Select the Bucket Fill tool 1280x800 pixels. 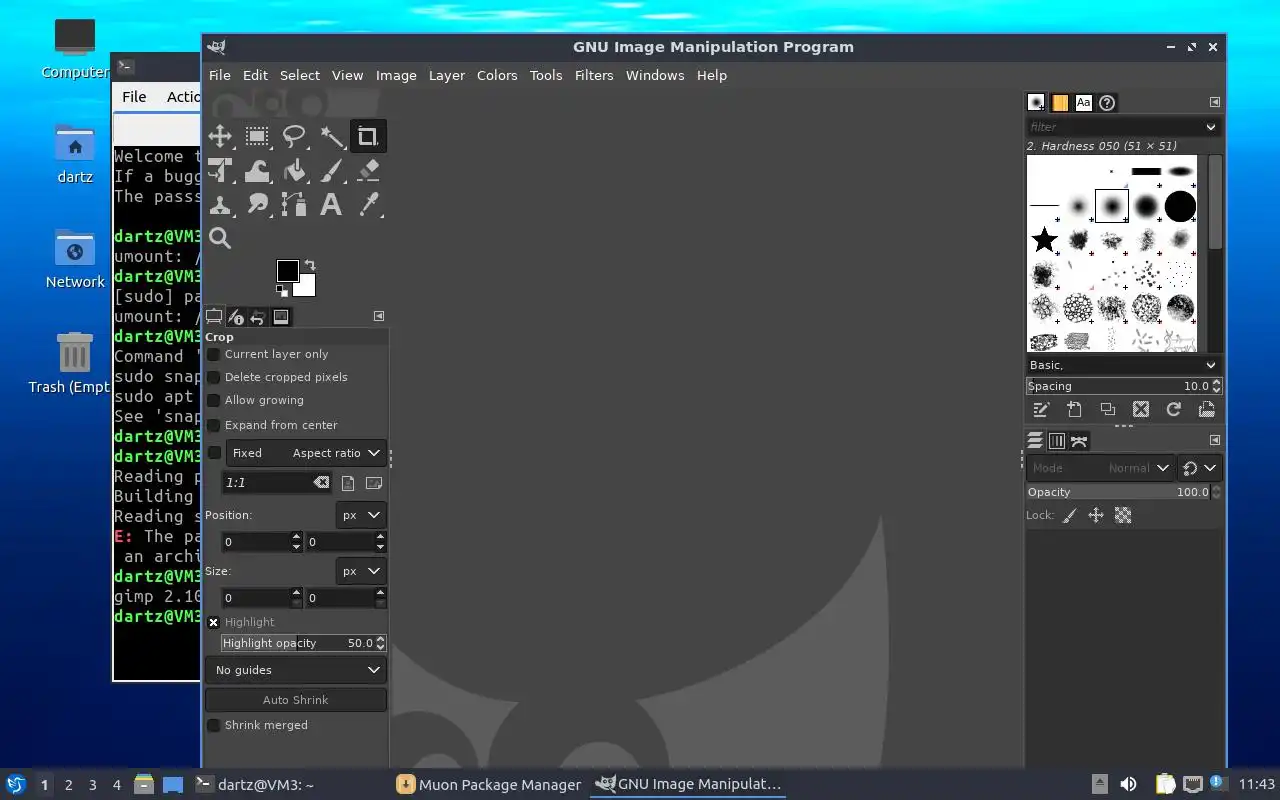pyautogui.click(x=294, y=170)
